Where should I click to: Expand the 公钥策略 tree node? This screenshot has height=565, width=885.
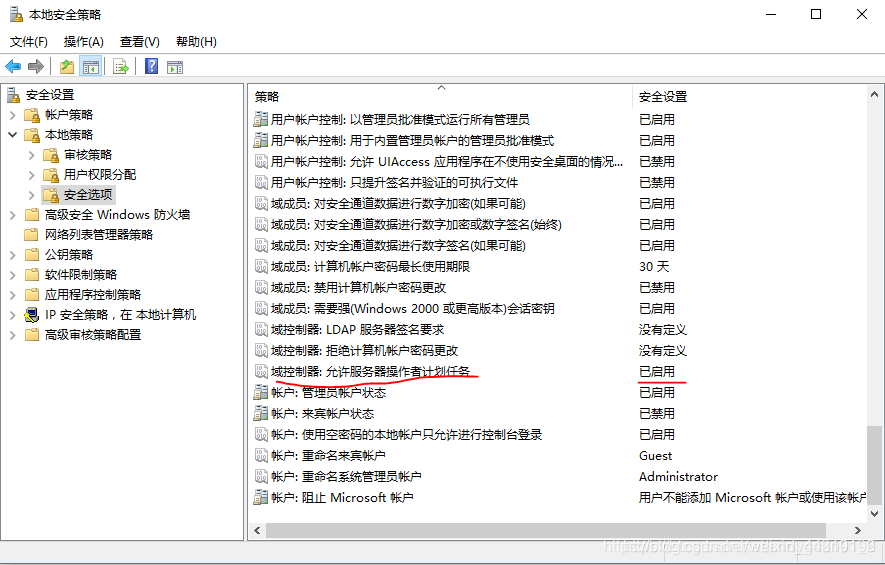pos(13,255)
